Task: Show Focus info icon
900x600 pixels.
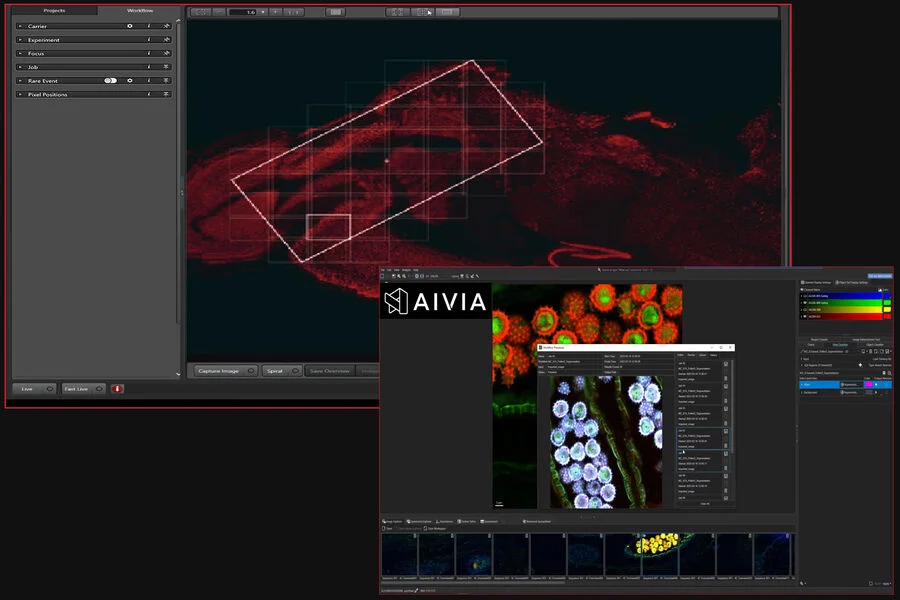Action: [149, 53]
